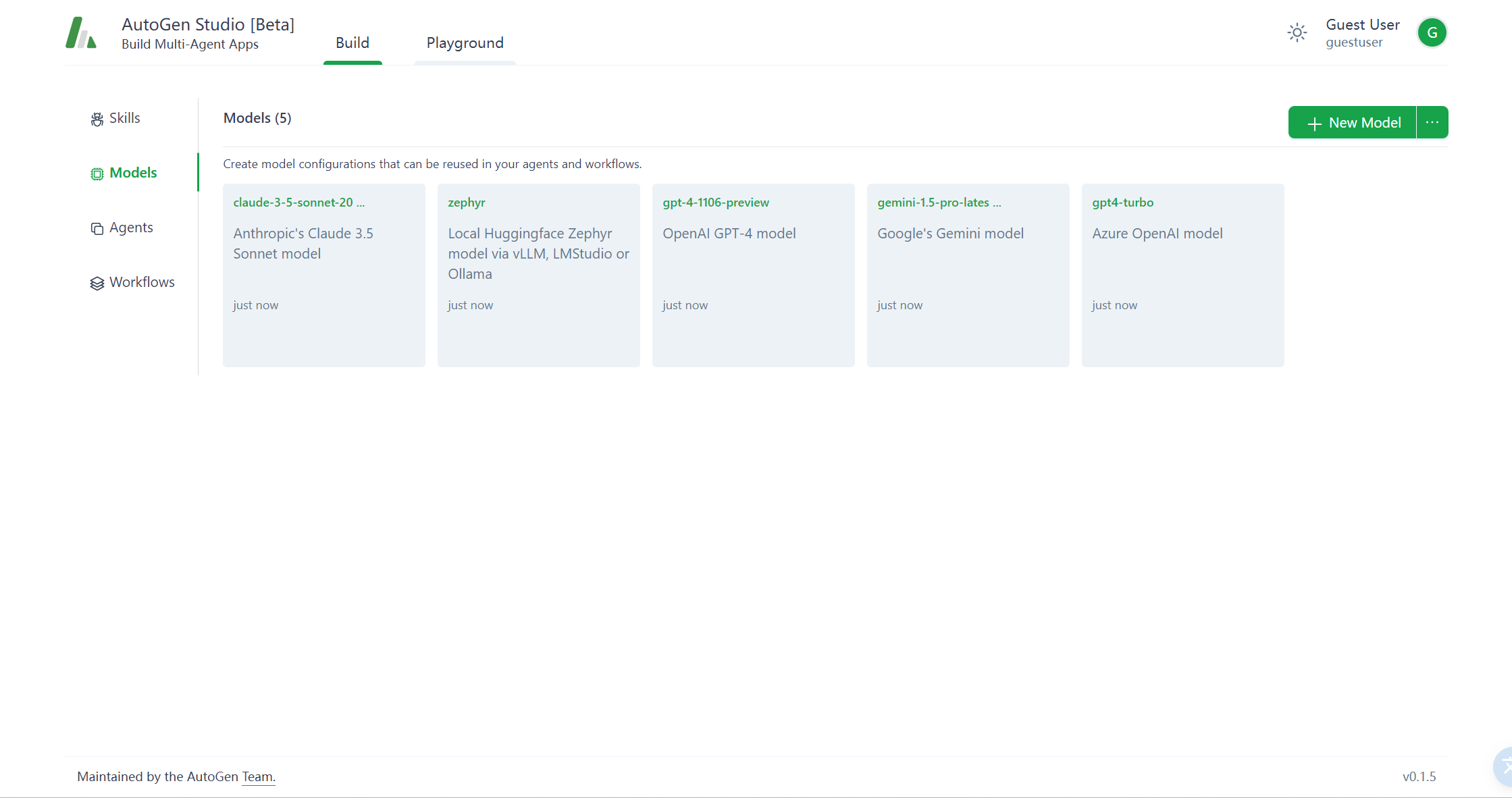Screen dimensions: 1512x798
Task: Click the 'Guest User' name text
Action: (x=1363, y=25)
